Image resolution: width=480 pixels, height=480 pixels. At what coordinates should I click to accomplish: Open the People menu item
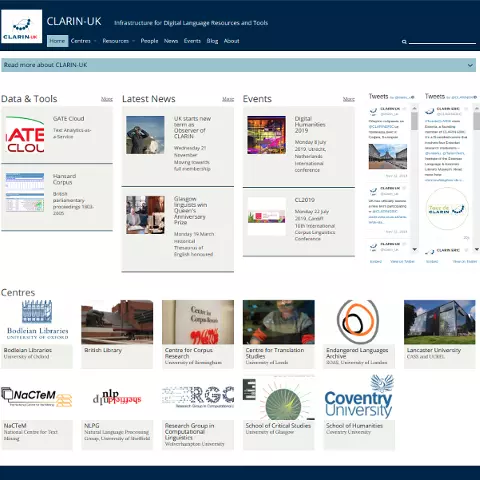point(149,41)
